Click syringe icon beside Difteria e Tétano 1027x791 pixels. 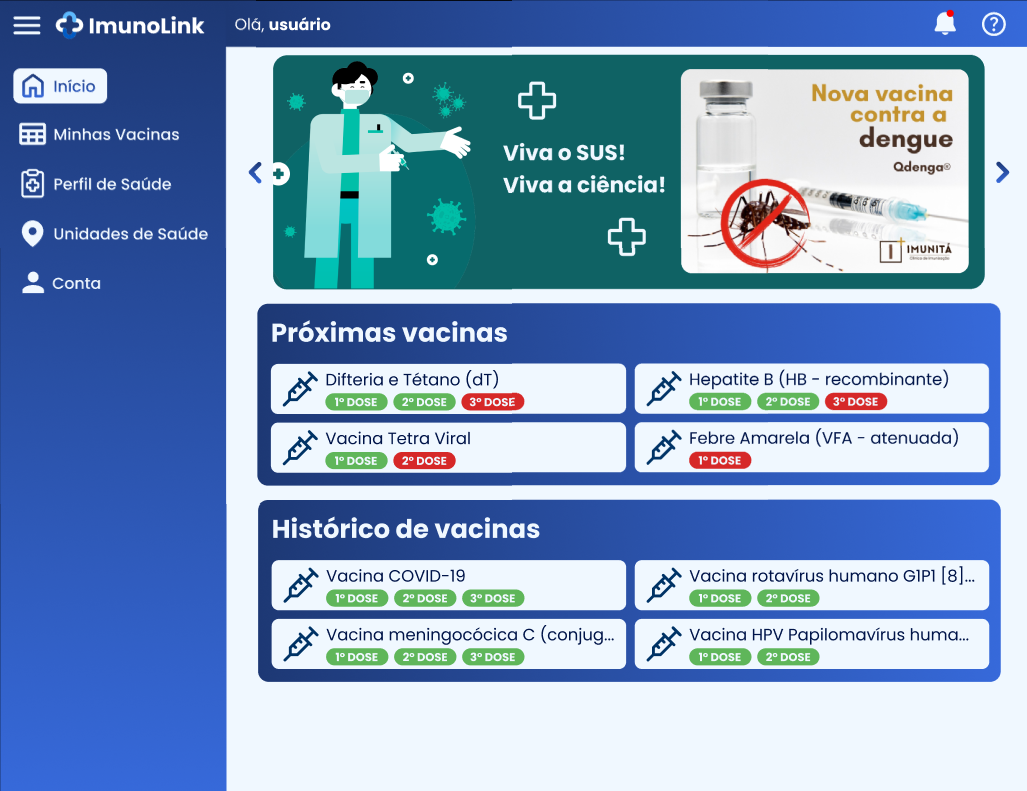pos(299,389)
